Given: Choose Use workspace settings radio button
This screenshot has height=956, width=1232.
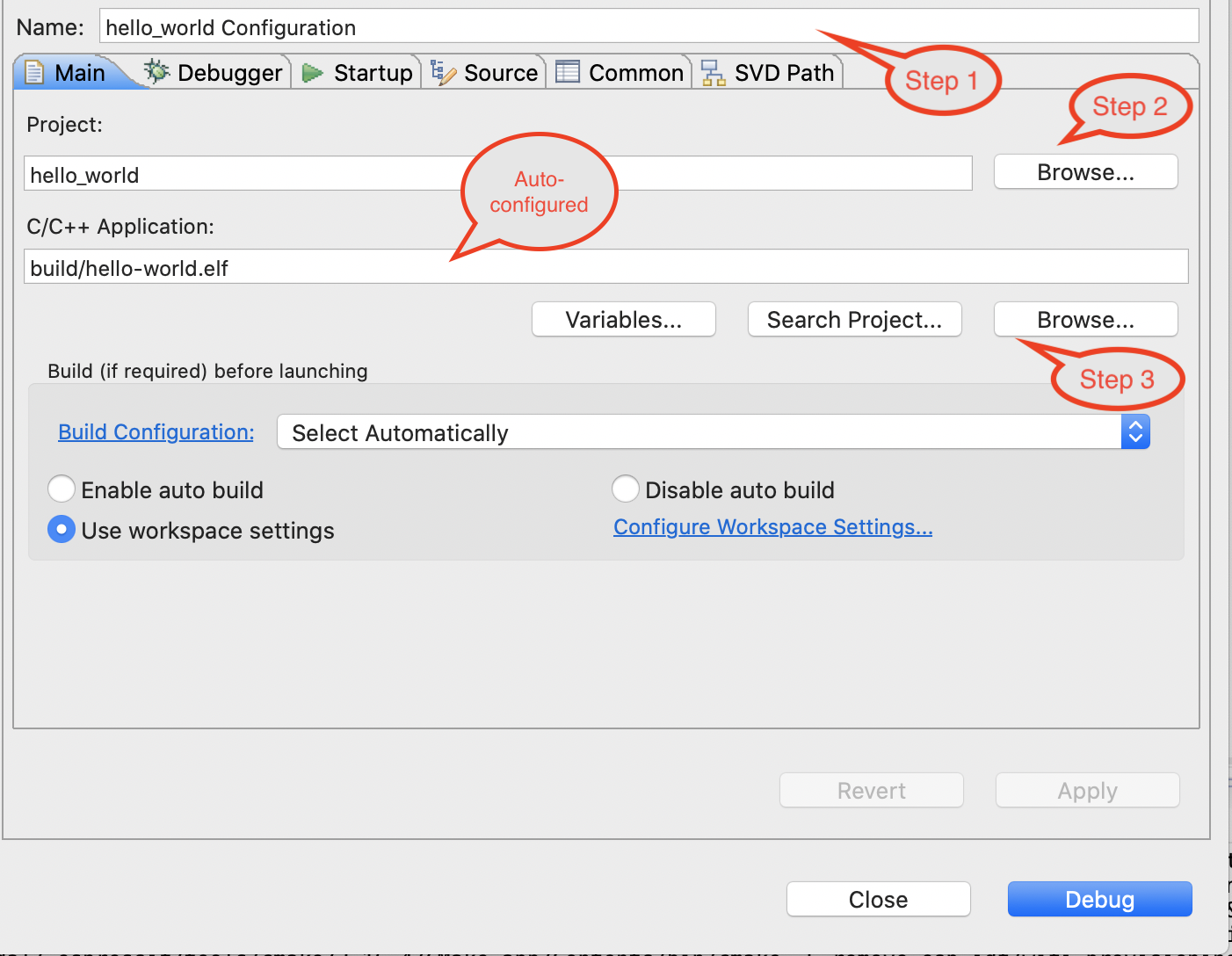Looking at the screenshot, I should tap(62, 530).
